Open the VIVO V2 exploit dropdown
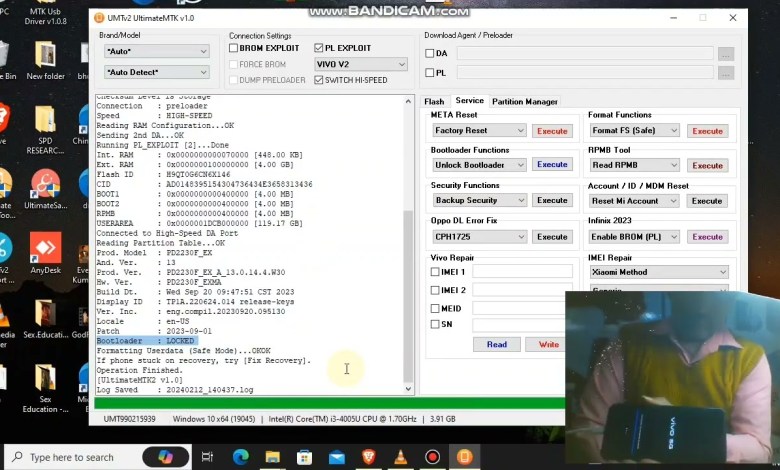This screenshot has width=780, height=470. (x=360, y=64)
